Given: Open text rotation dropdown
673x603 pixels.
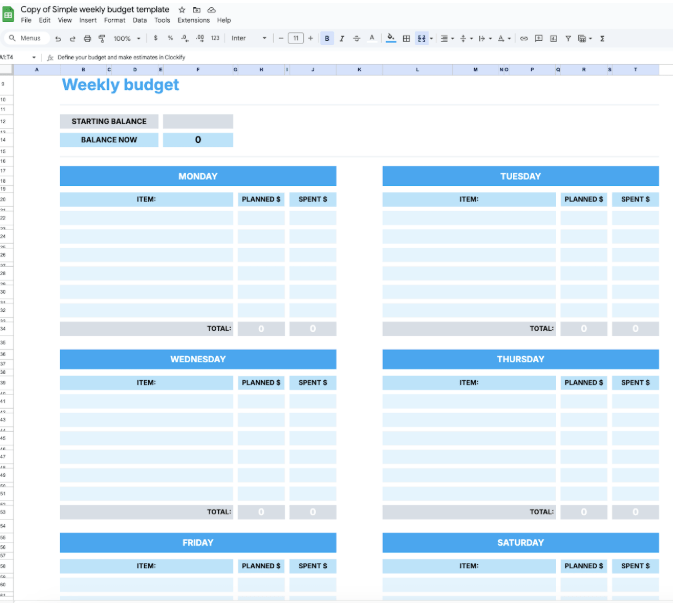Looking at the screenshot, I should 503,39.
